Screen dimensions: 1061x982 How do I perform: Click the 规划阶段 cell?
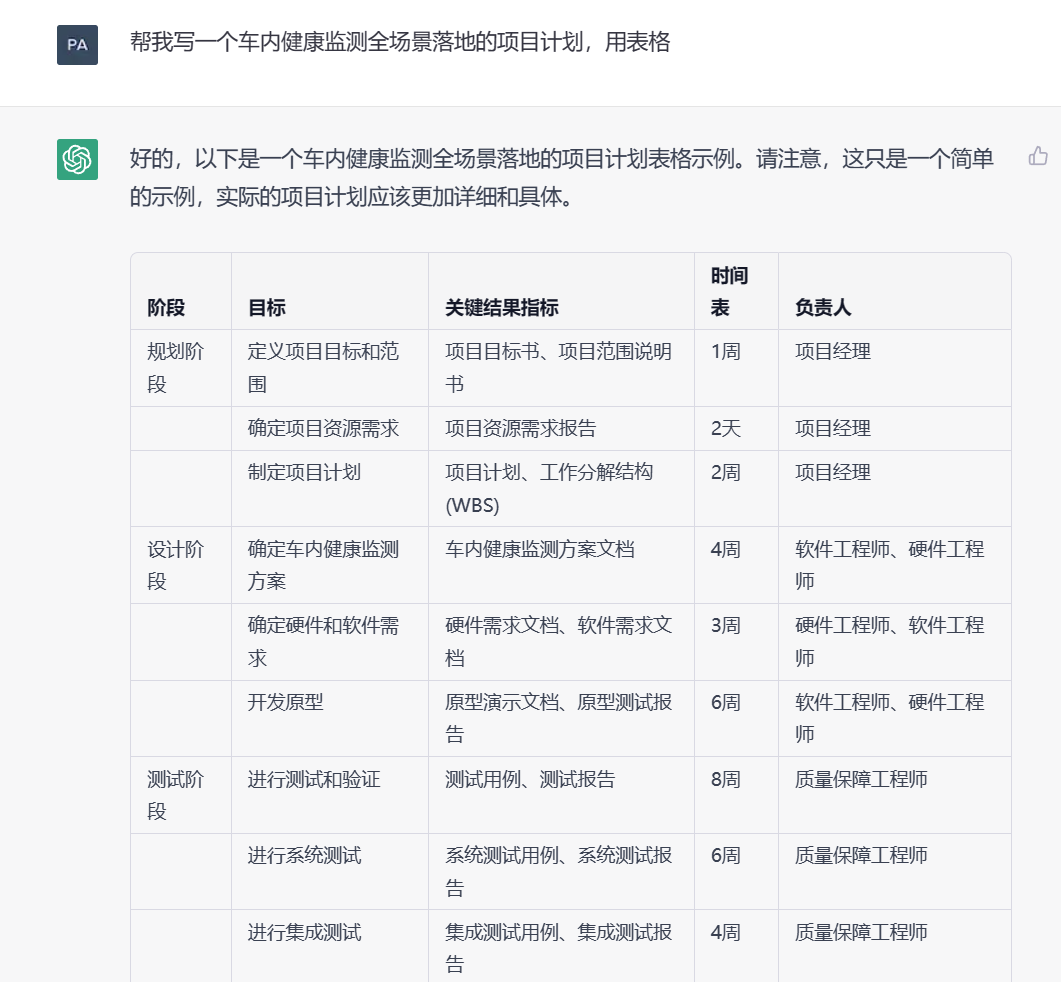pos(175,367)
